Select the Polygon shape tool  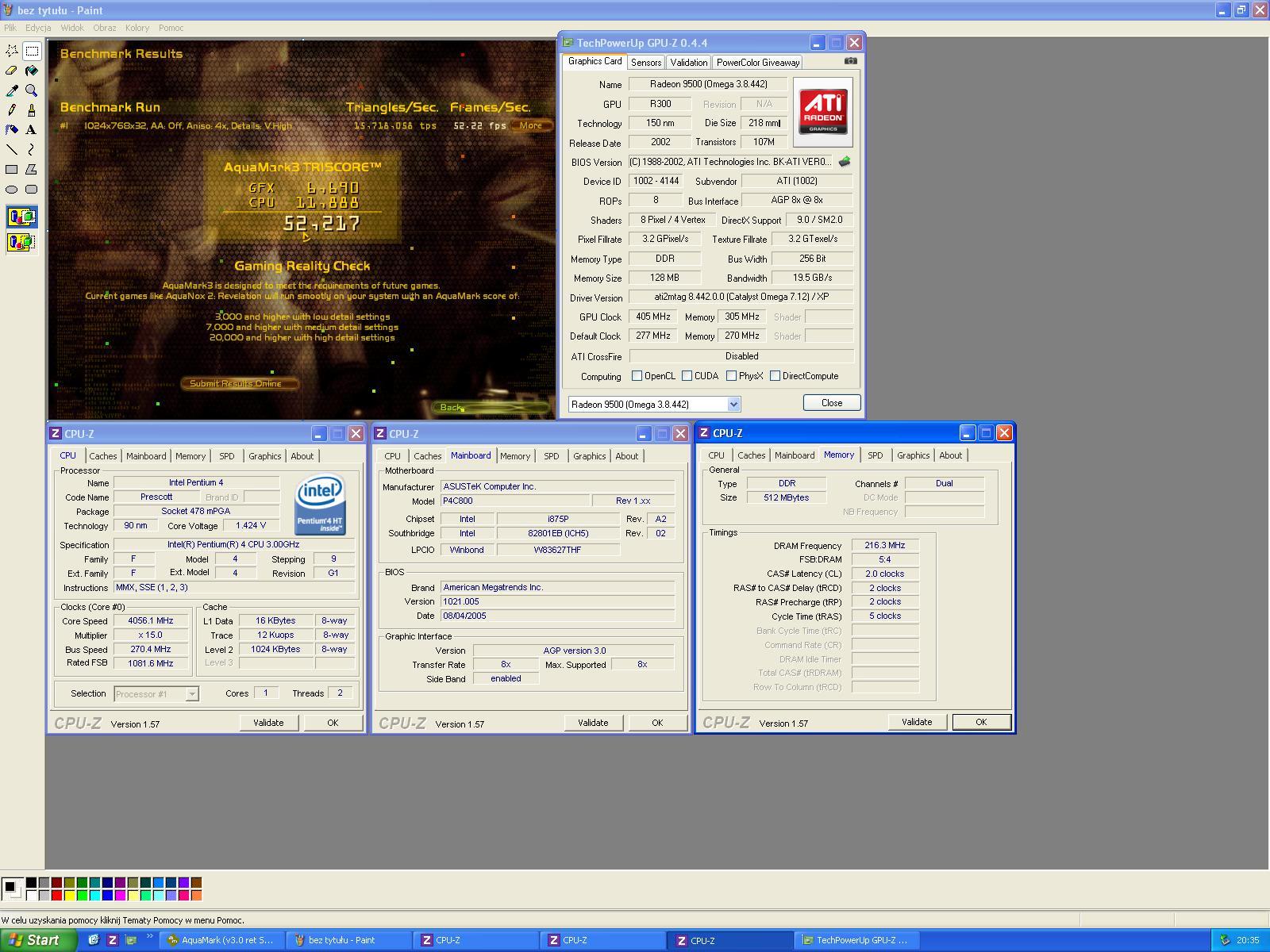tap(32, 169)
